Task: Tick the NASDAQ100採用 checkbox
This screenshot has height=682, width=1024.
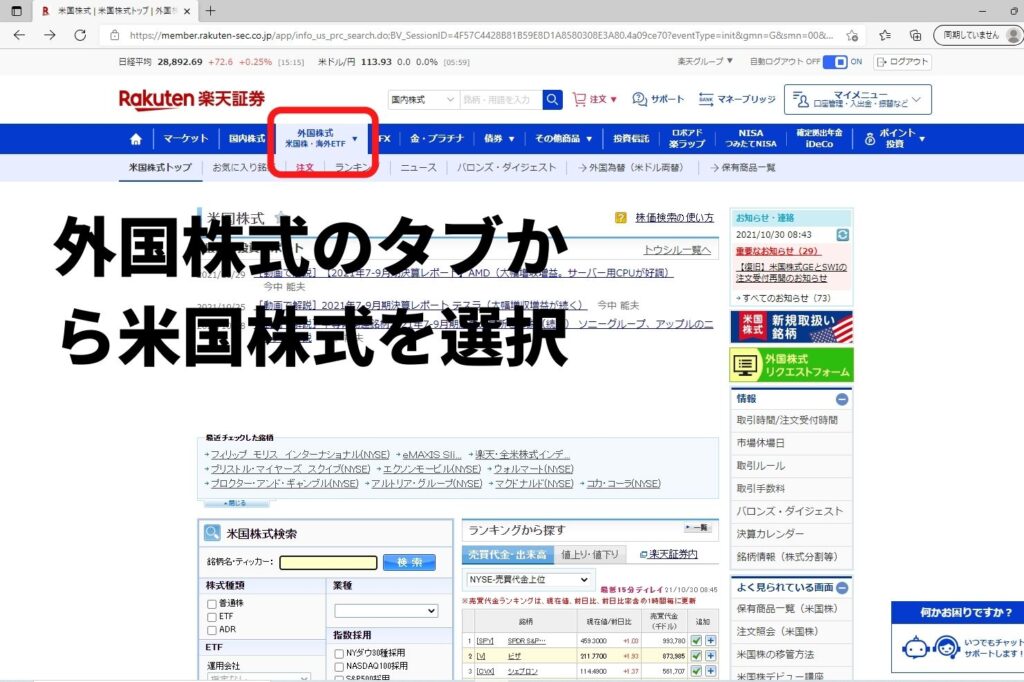Action: (x=339, y=666)
